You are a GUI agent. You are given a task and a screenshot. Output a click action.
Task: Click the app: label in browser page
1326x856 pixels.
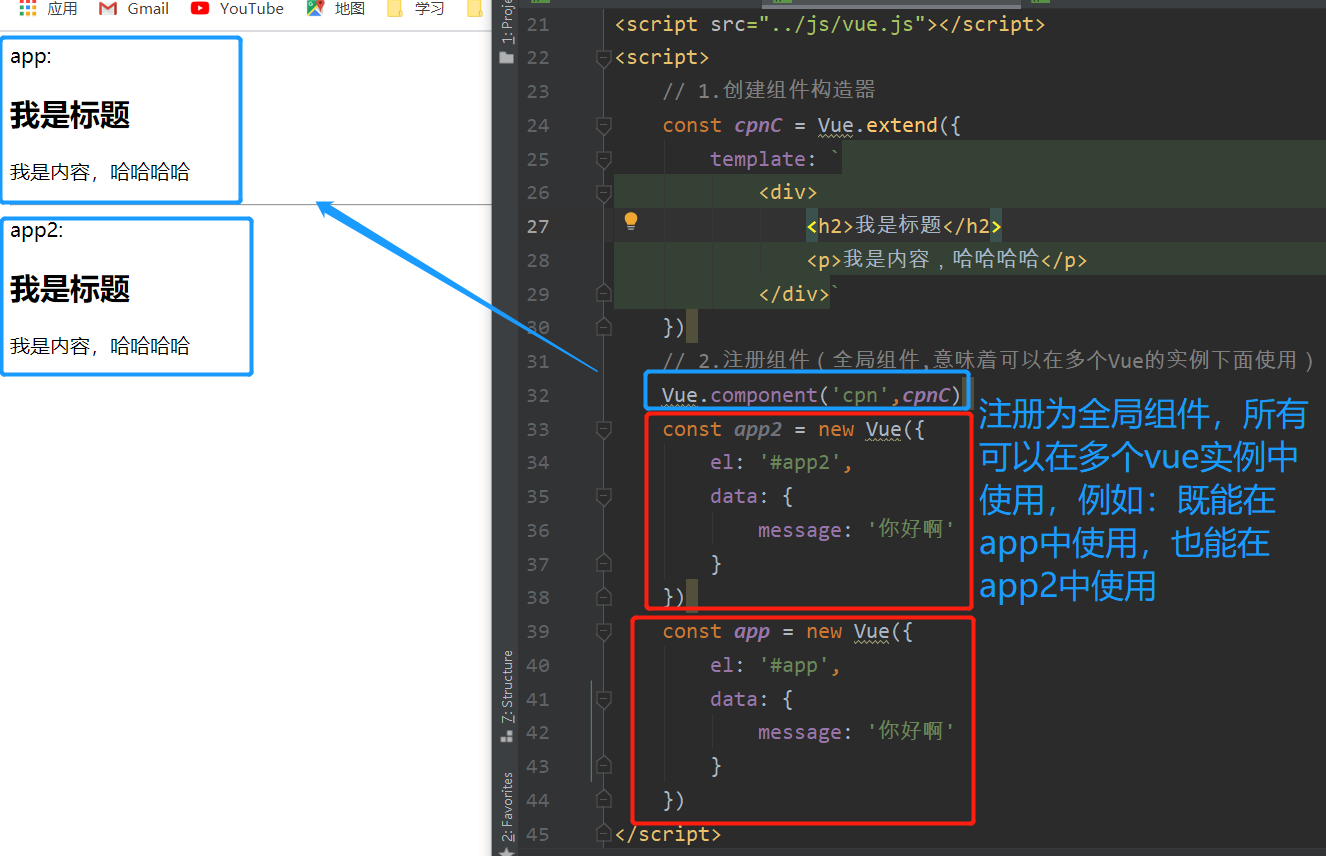[x=30, y=56]
